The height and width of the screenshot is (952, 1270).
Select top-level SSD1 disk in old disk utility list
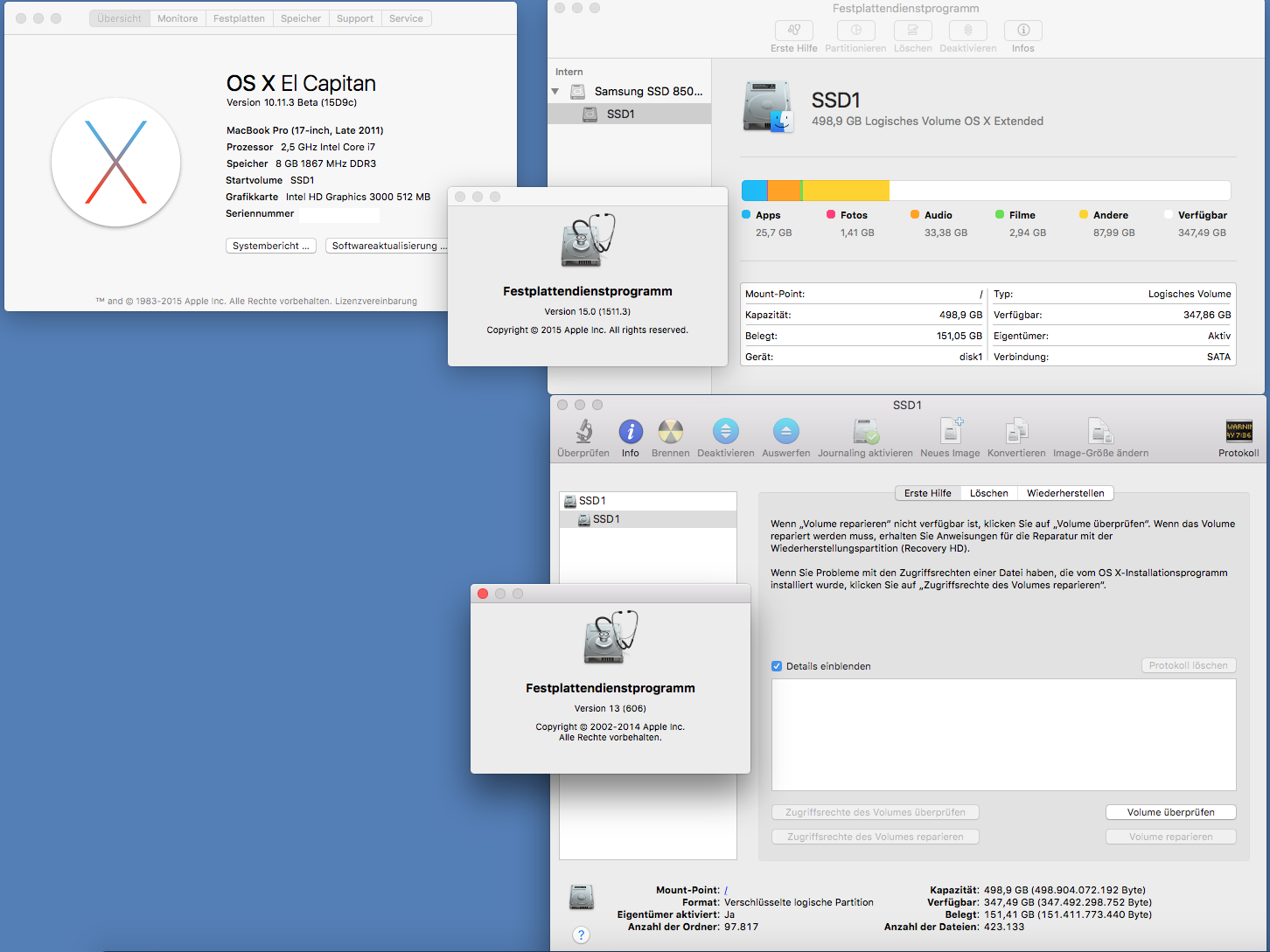648,501
